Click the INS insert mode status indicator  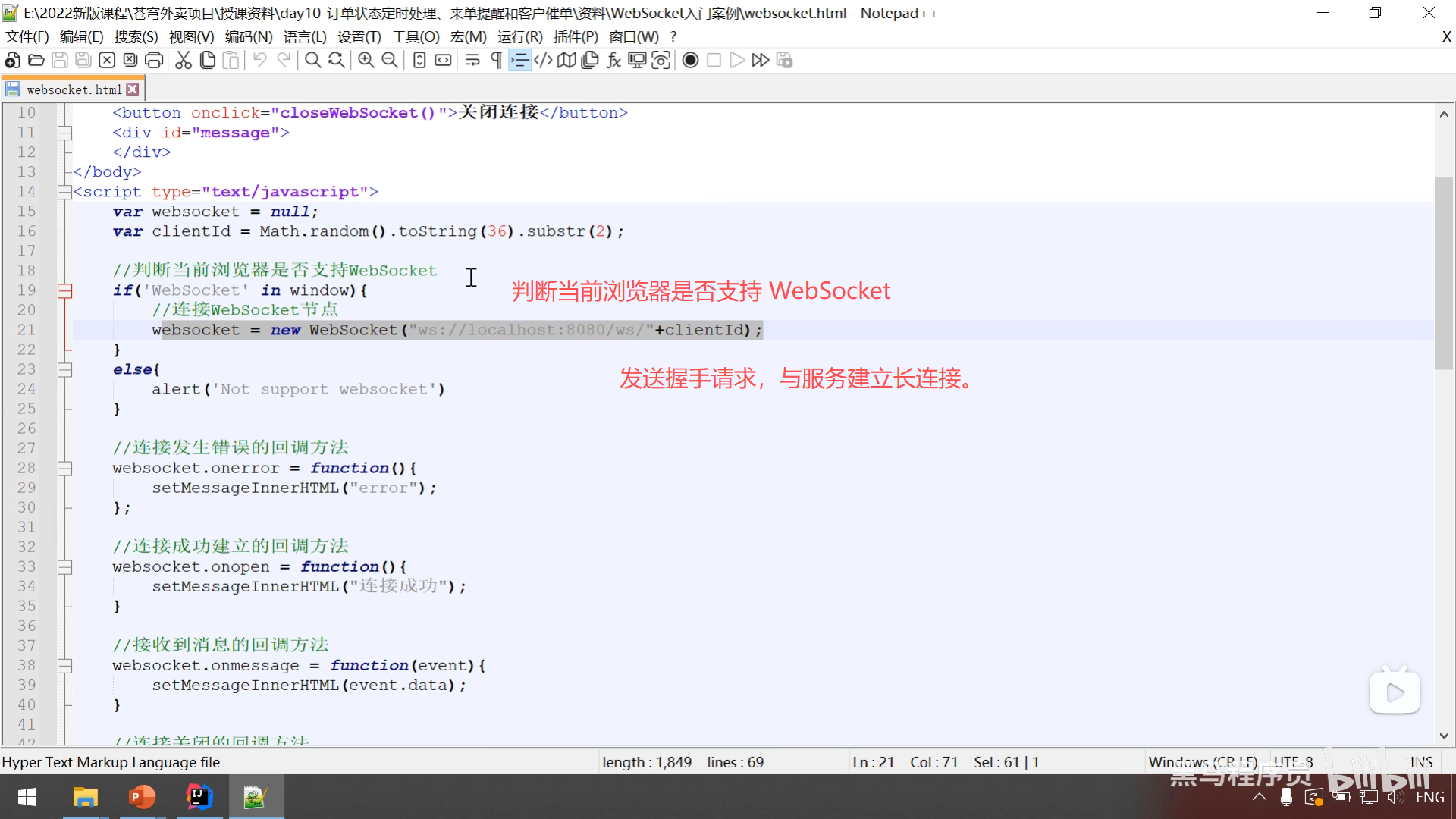click(x=1421, y=762)
